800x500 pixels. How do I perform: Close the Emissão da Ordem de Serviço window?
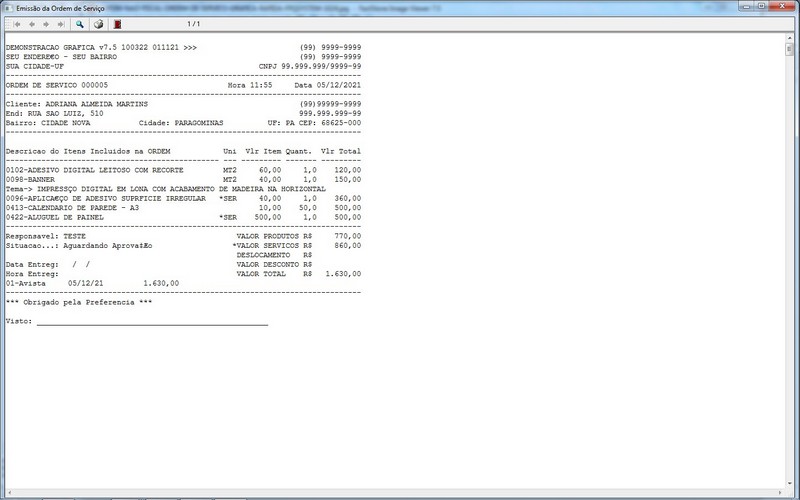click(x=782, y=6)
